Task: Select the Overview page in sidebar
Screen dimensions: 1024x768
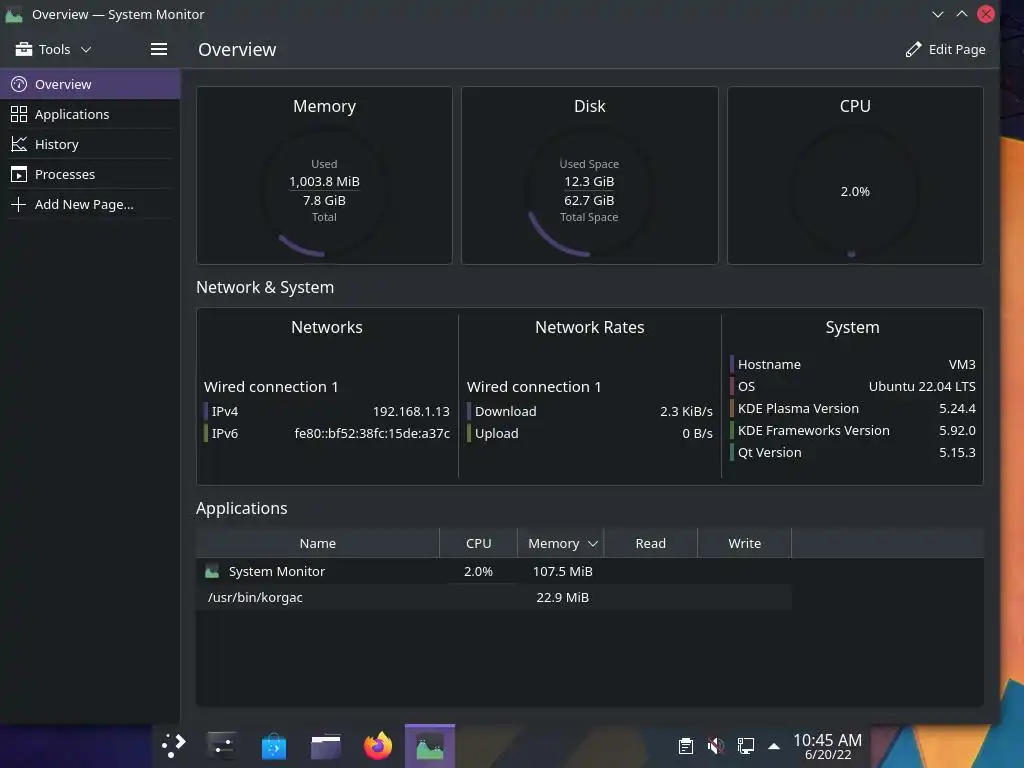Action: pos(90,84)
